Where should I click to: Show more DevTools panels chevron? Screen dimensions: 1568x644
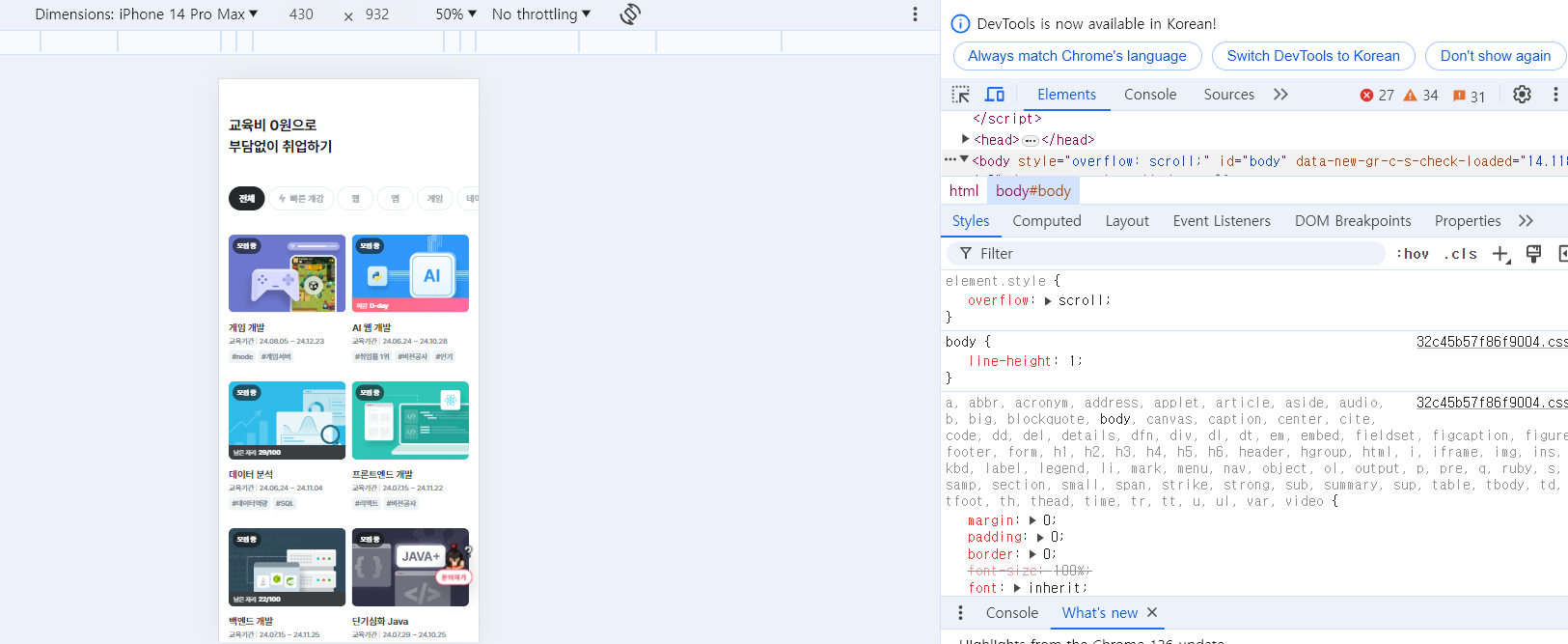click(1280, 95)
